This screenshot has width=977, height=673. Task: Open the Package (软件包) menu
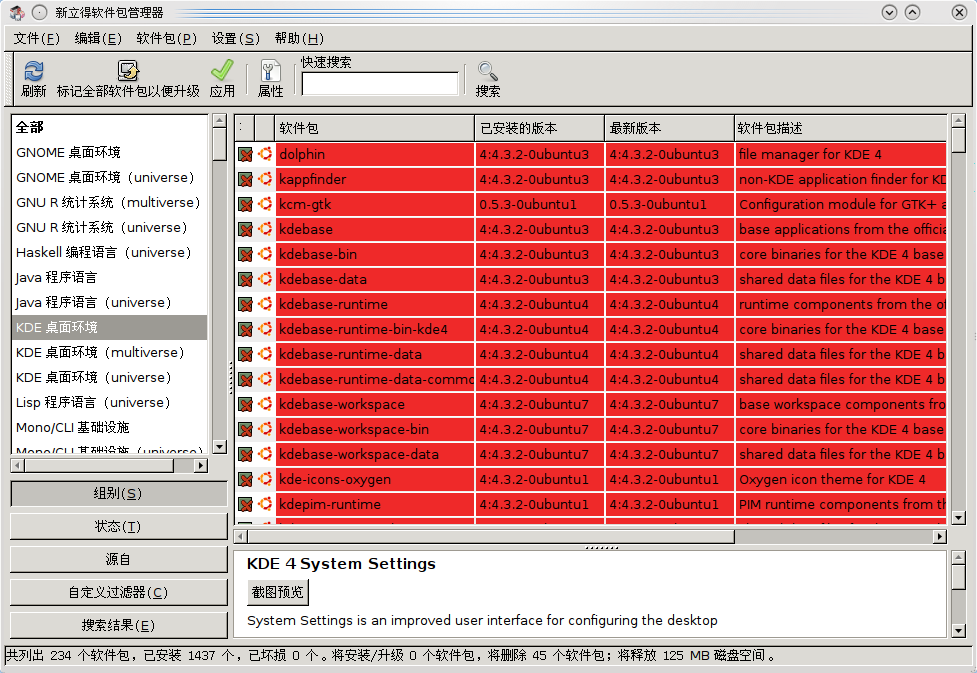click(x=166, y=39)
